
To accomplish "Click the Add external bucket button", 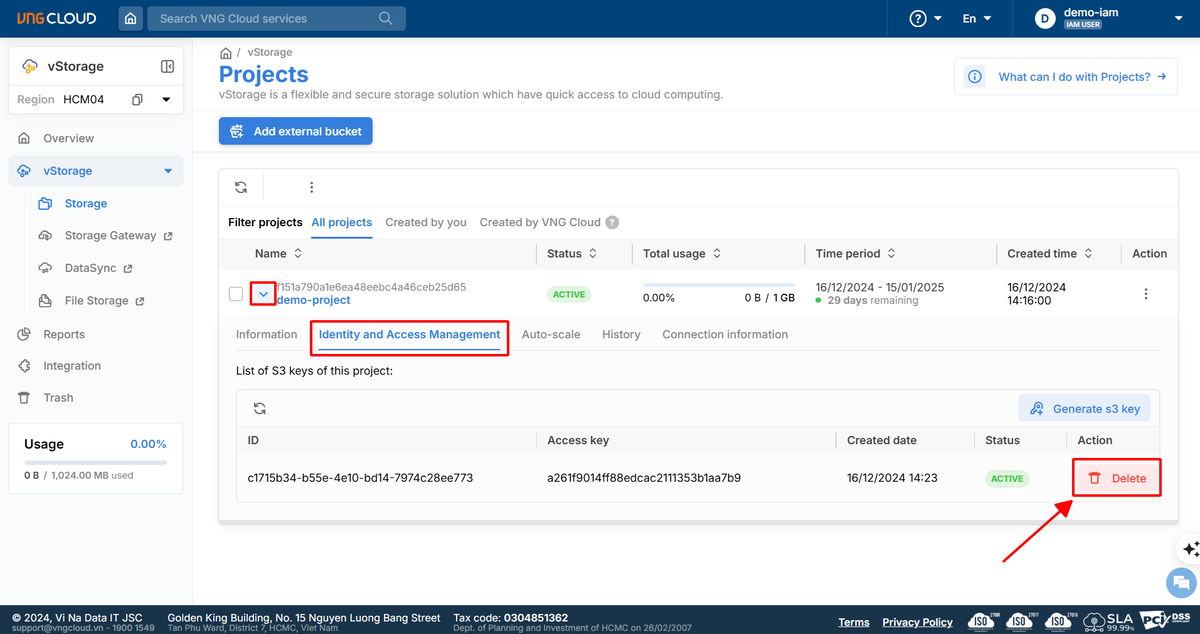I will pos(296,131).
